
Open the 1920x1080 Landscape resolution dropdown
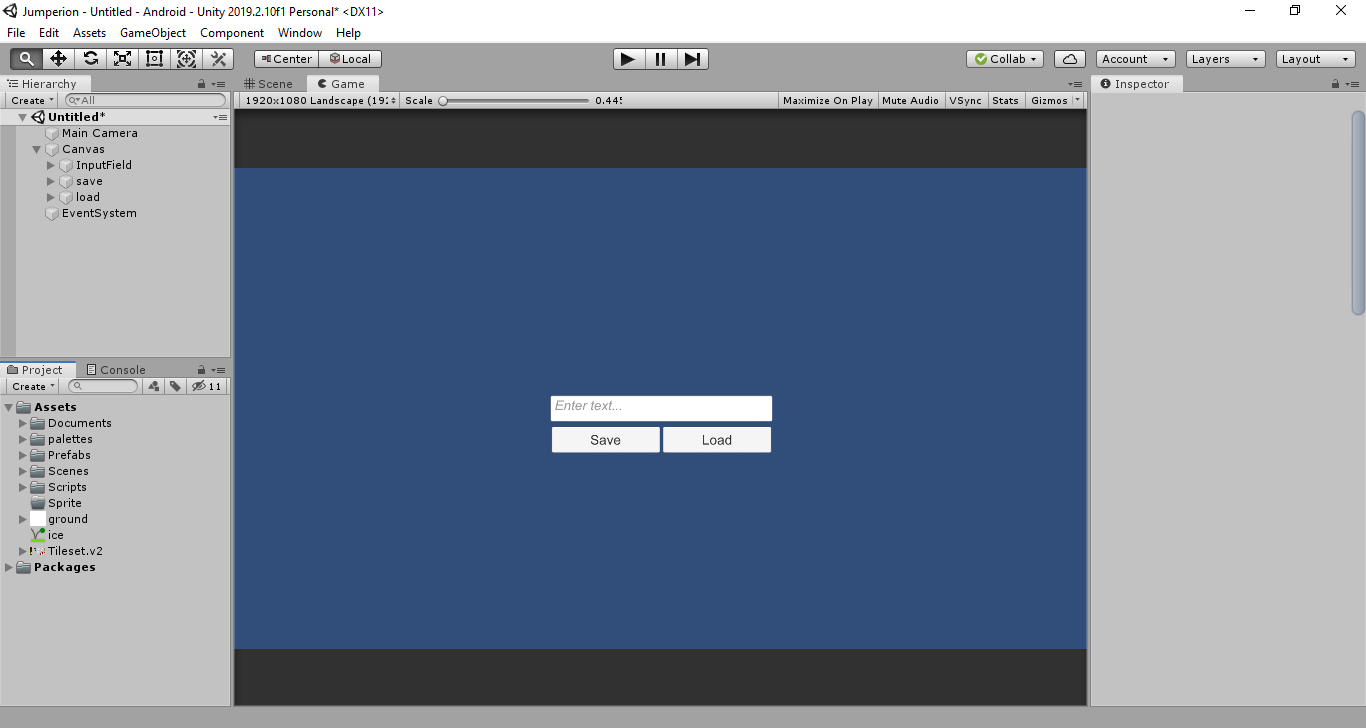(318, 100)
